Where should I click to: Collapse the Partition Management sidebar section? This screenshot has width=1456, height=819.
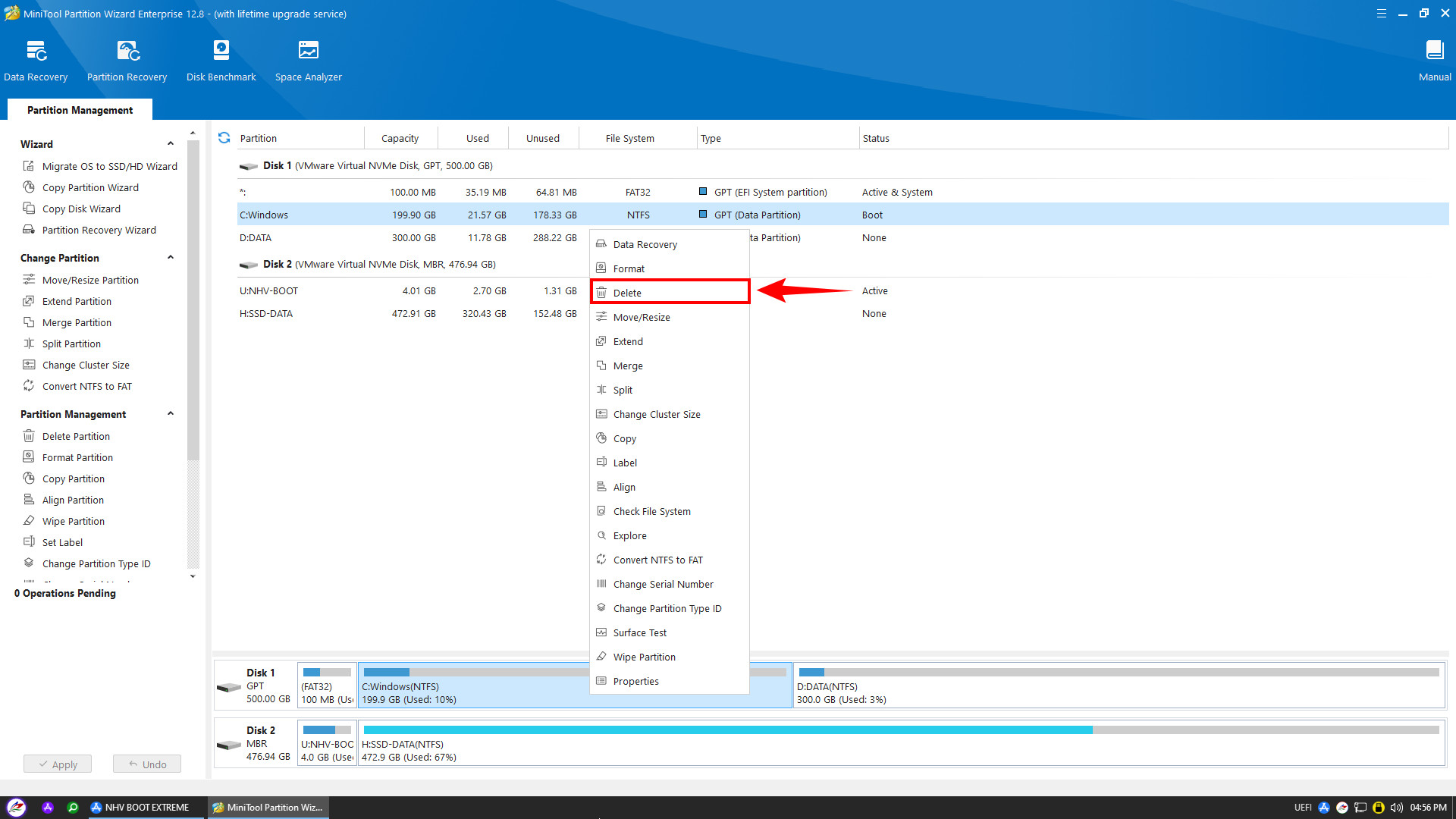tap(171, 414)
